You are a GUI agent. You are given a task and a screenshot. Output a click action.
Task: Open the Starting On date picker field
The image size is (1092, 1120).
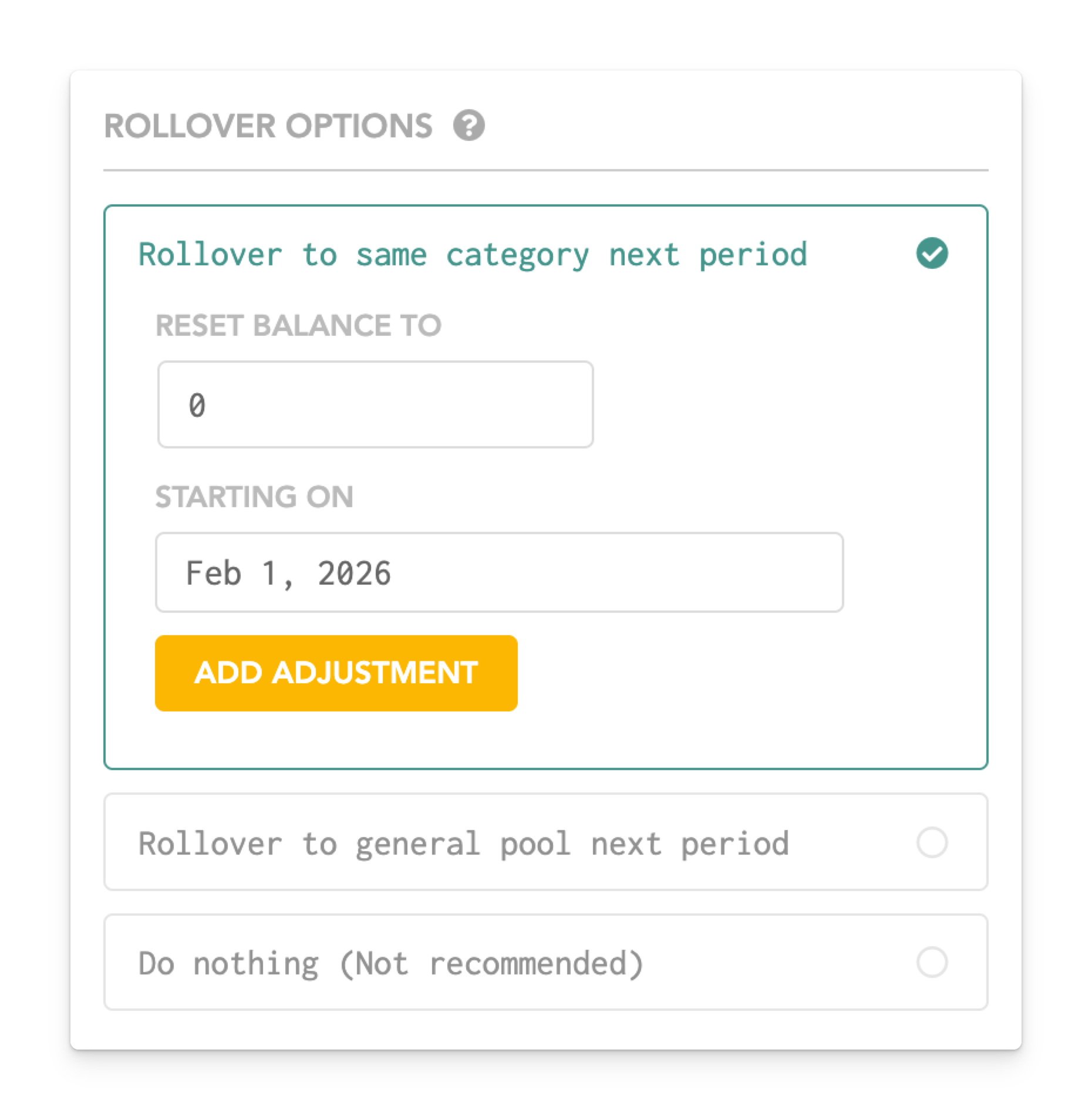[x=499, y=572]
